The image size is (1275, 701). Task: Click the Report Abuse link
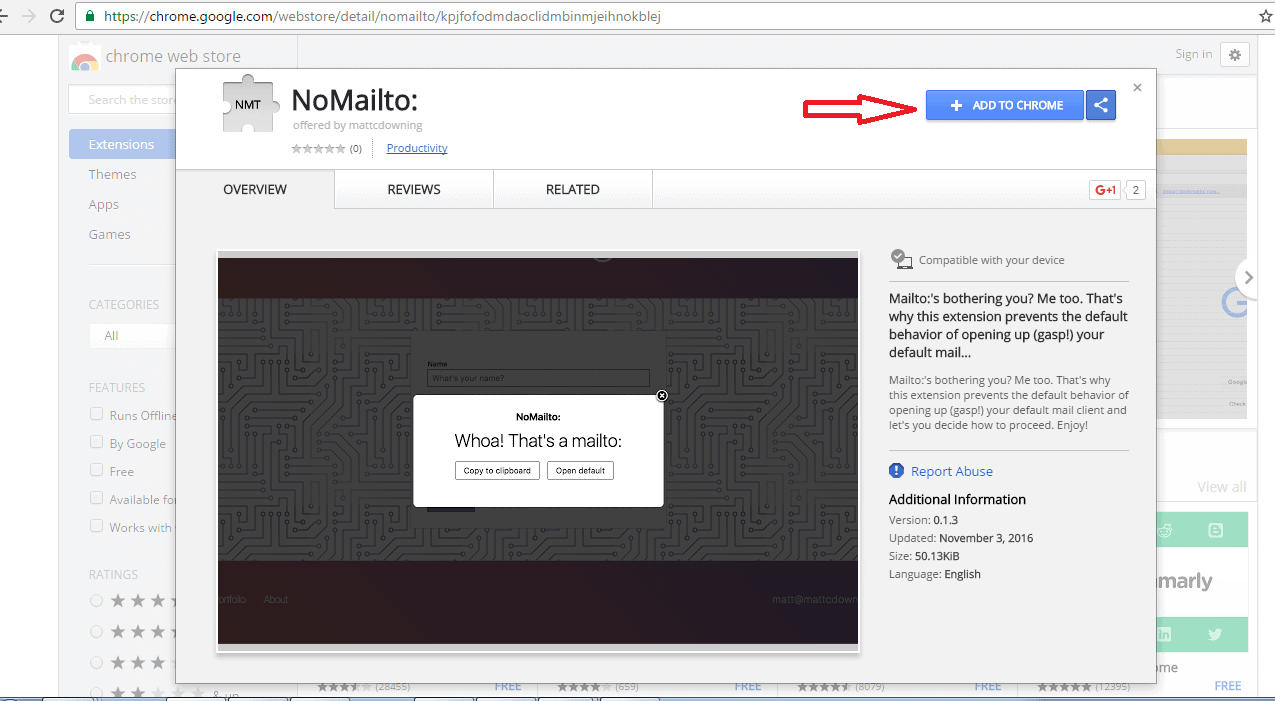point(952,471)
